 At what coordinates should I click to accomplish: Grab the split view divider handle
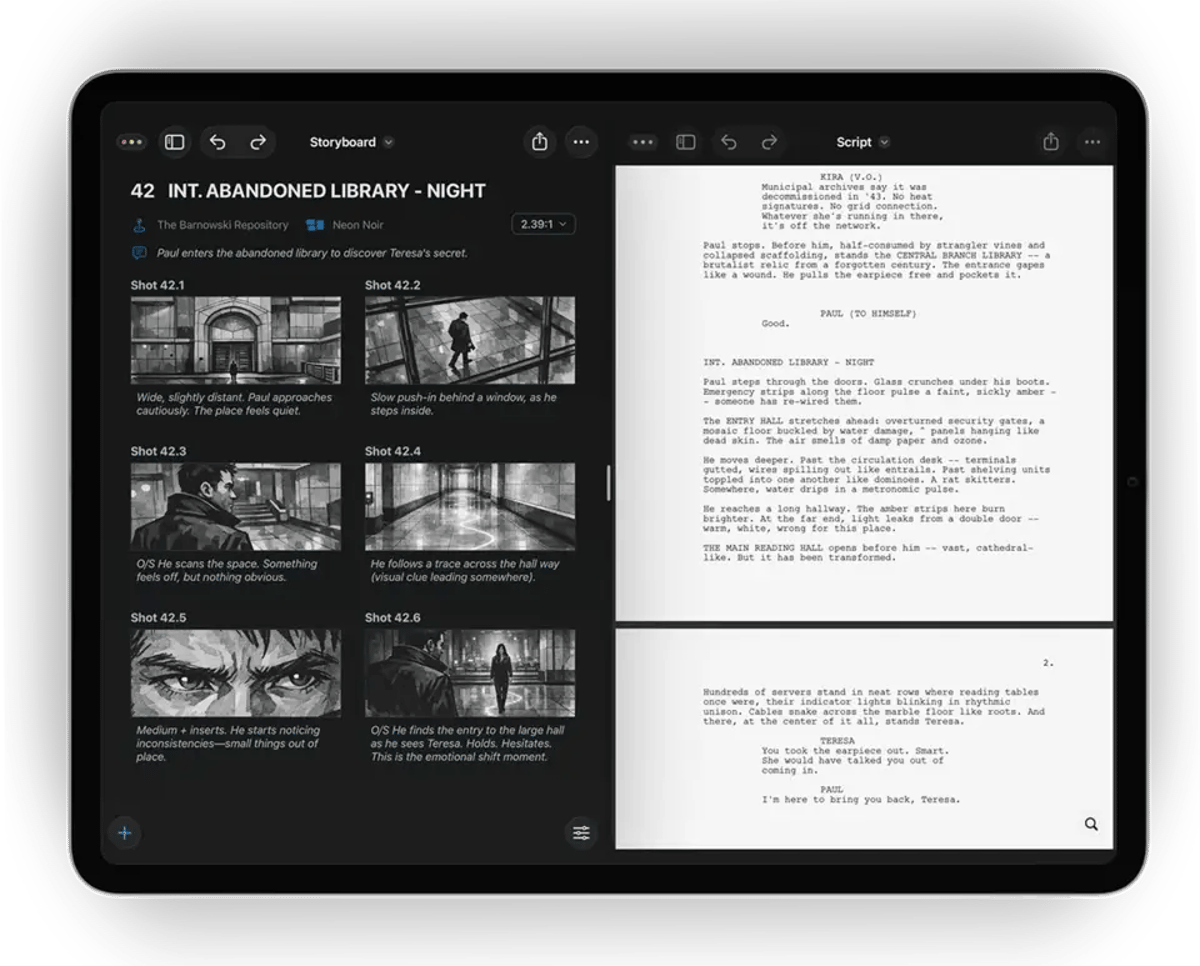coord(608,483)
